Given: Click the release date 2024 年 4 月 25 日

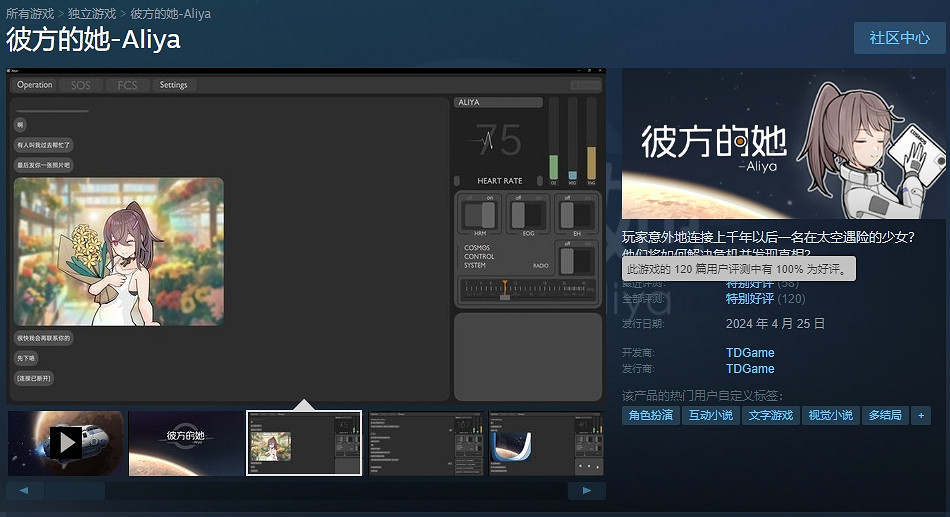Looking at the screenshot, I should pyautogui.click(x=775, y=324).
